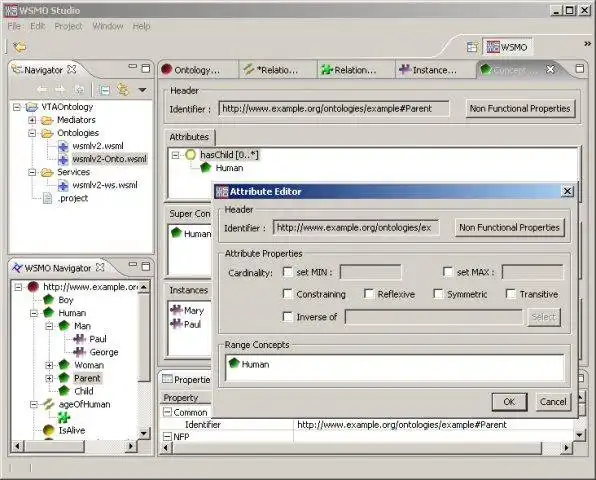The width and height of the screenshot is (596, 480).
Task: Close the Concept editor tab
Action: tap(550, 69)
